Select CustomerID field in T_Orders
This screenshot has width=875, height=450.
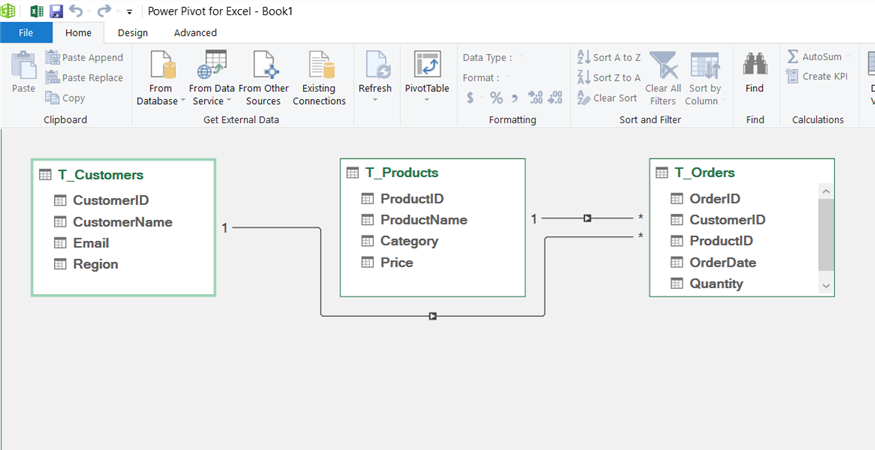(728, 219)
